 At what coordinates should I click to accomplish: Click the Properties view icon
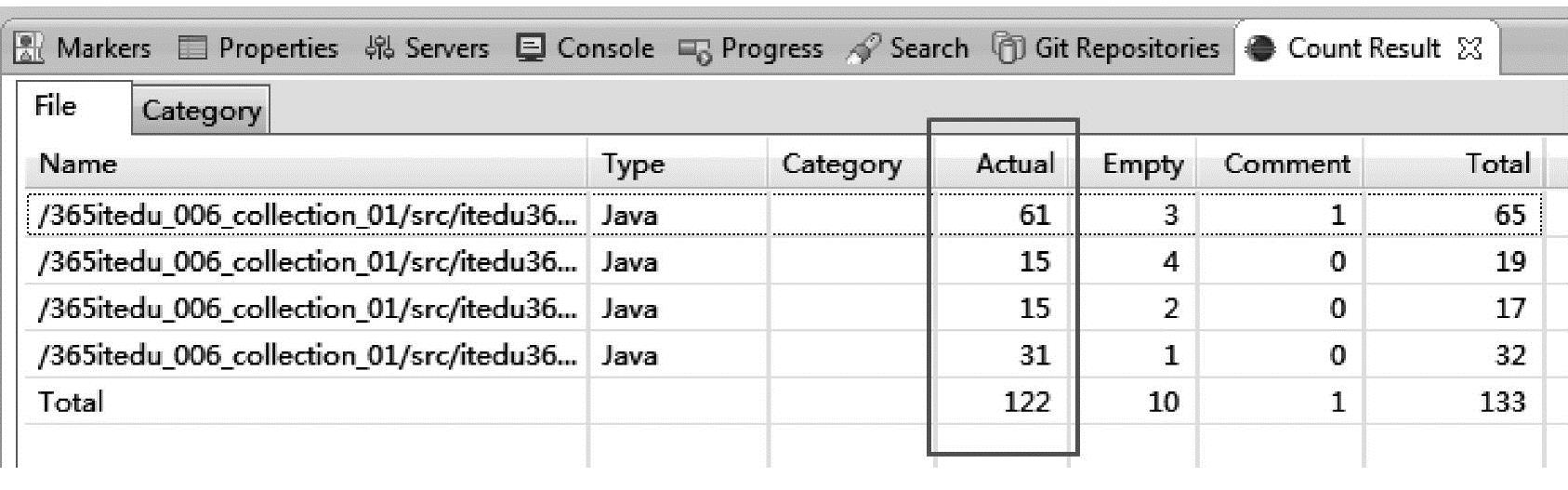(192, 48)
